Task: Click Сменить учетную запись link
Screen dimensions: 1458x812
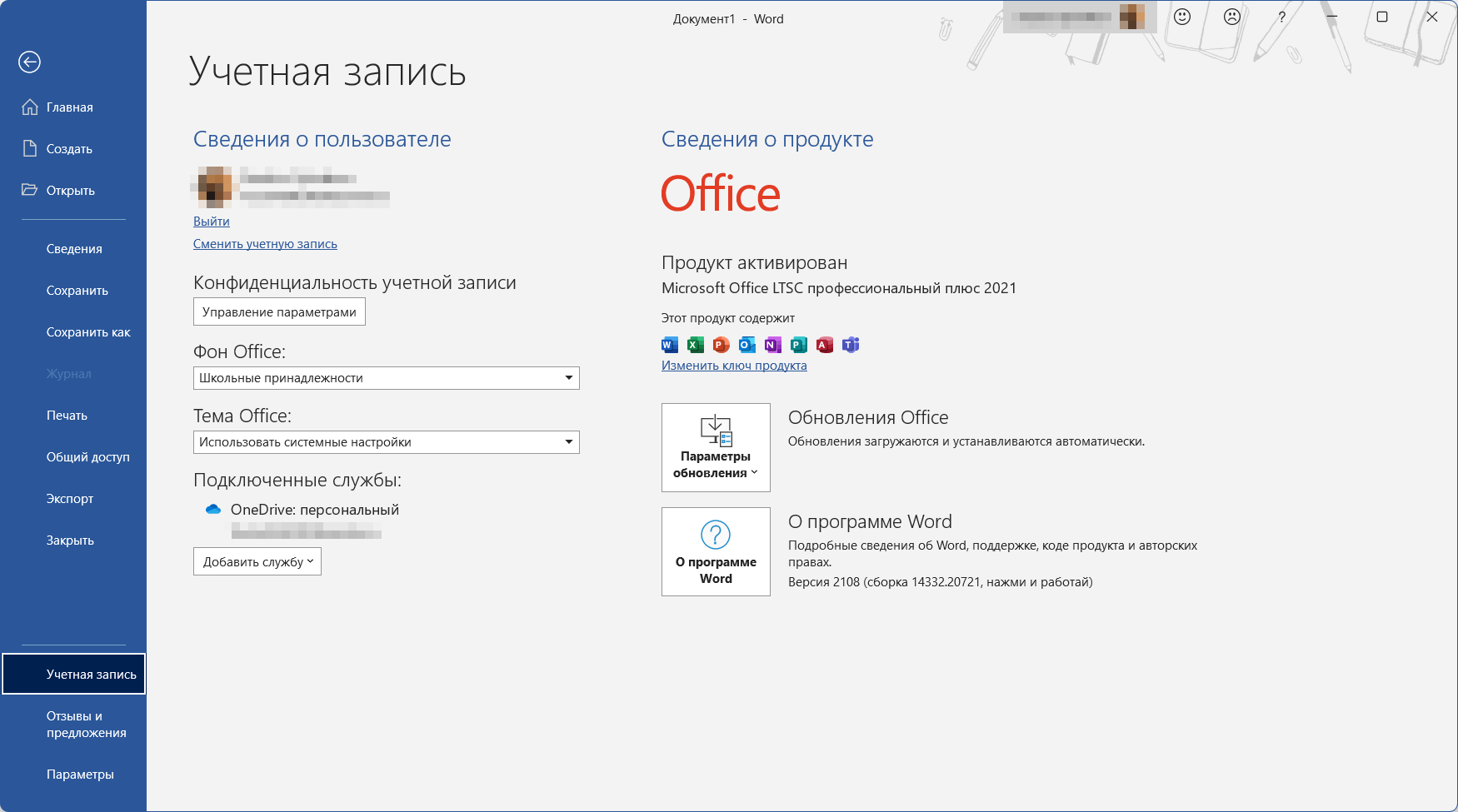Action: [x=265, y=244]
